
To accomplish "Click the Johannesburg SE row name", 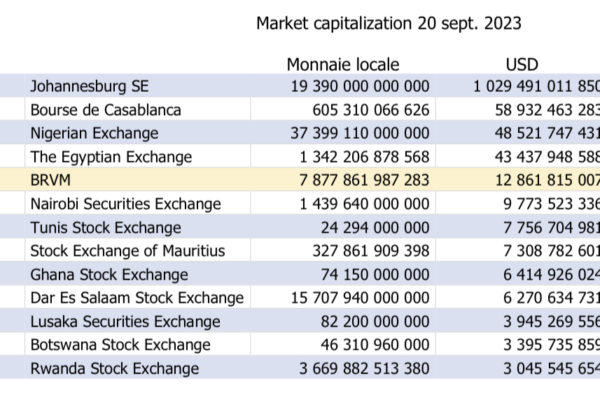I will [x=90, y=86].
